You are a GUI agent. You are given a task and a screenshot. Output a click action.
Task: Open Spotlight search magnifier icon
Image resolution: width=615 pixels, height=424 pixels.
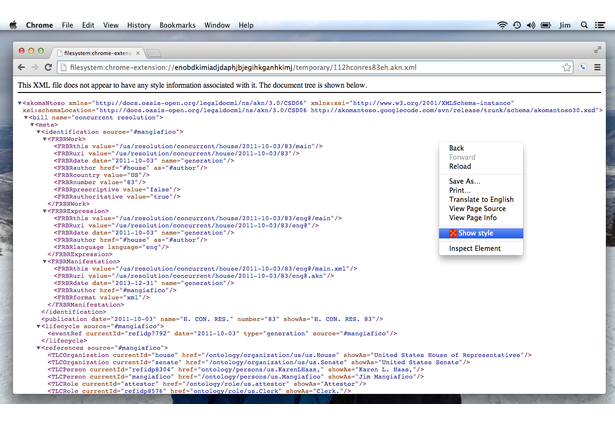coord(584,25)
